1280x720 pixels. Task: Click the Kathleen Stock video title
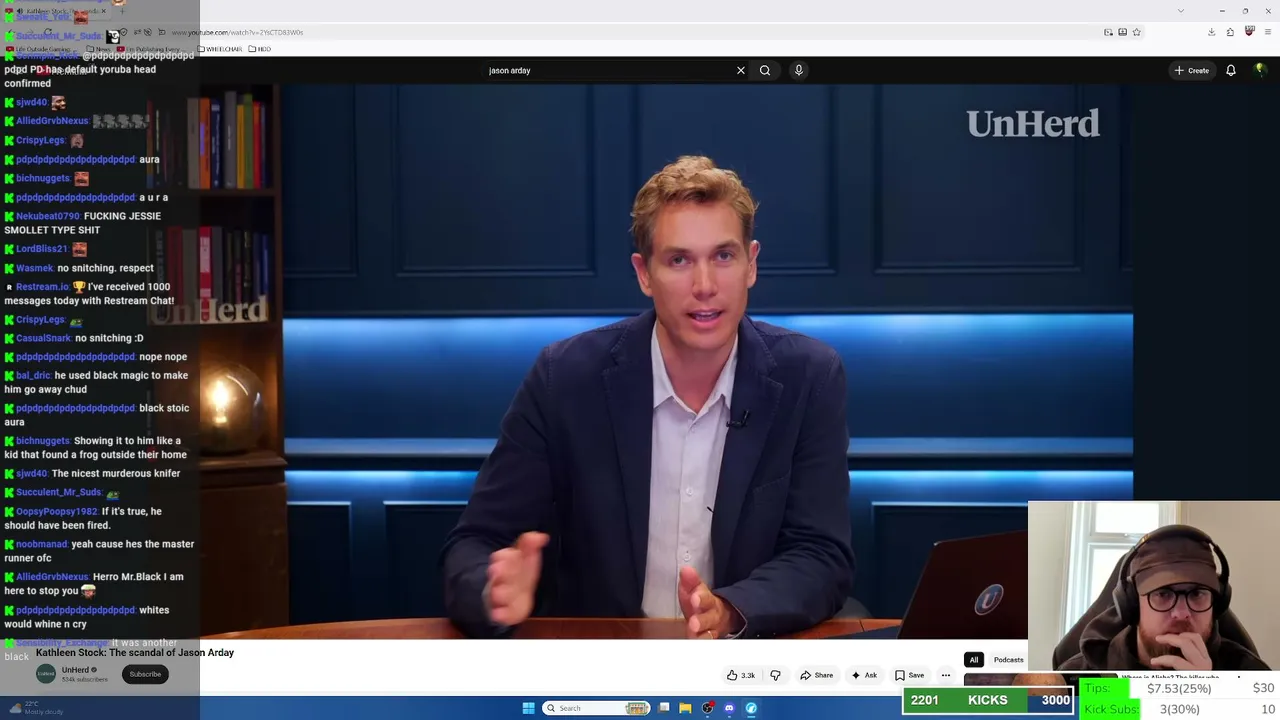pyautogui.click(x=135, y=653)
